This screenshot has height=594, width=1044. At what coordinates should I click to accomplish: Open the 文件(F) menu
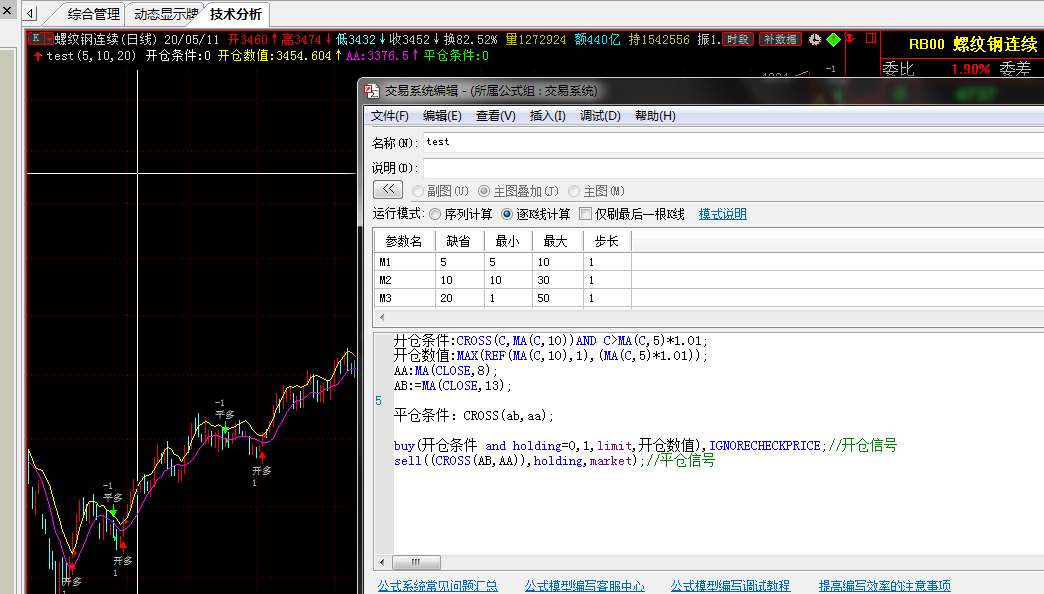click(x=390, y=116)
